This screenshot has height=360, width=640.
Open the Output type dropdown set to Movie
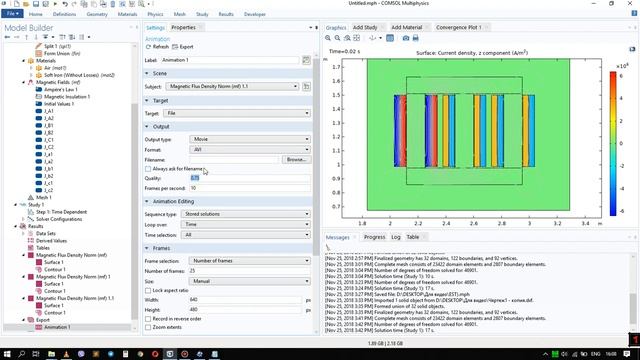click(250, 139)
